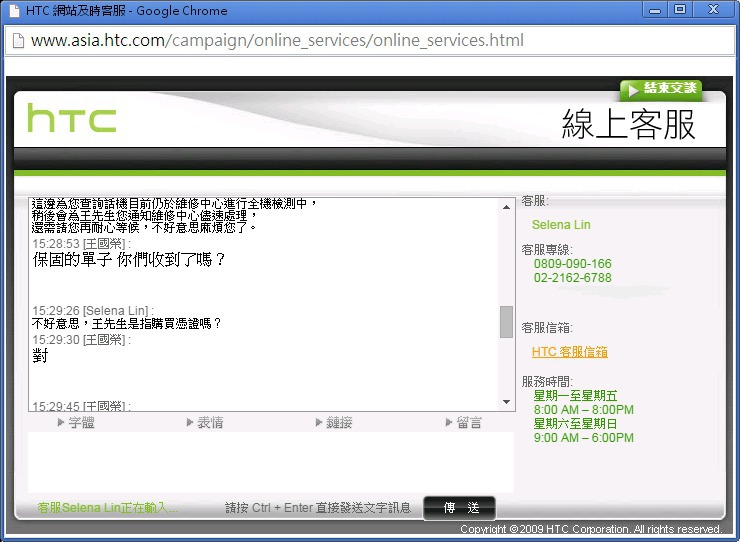Click hours 9:00 AM – 6:00PM
This screenshot has height=542, width=740.
pos(584,438)
